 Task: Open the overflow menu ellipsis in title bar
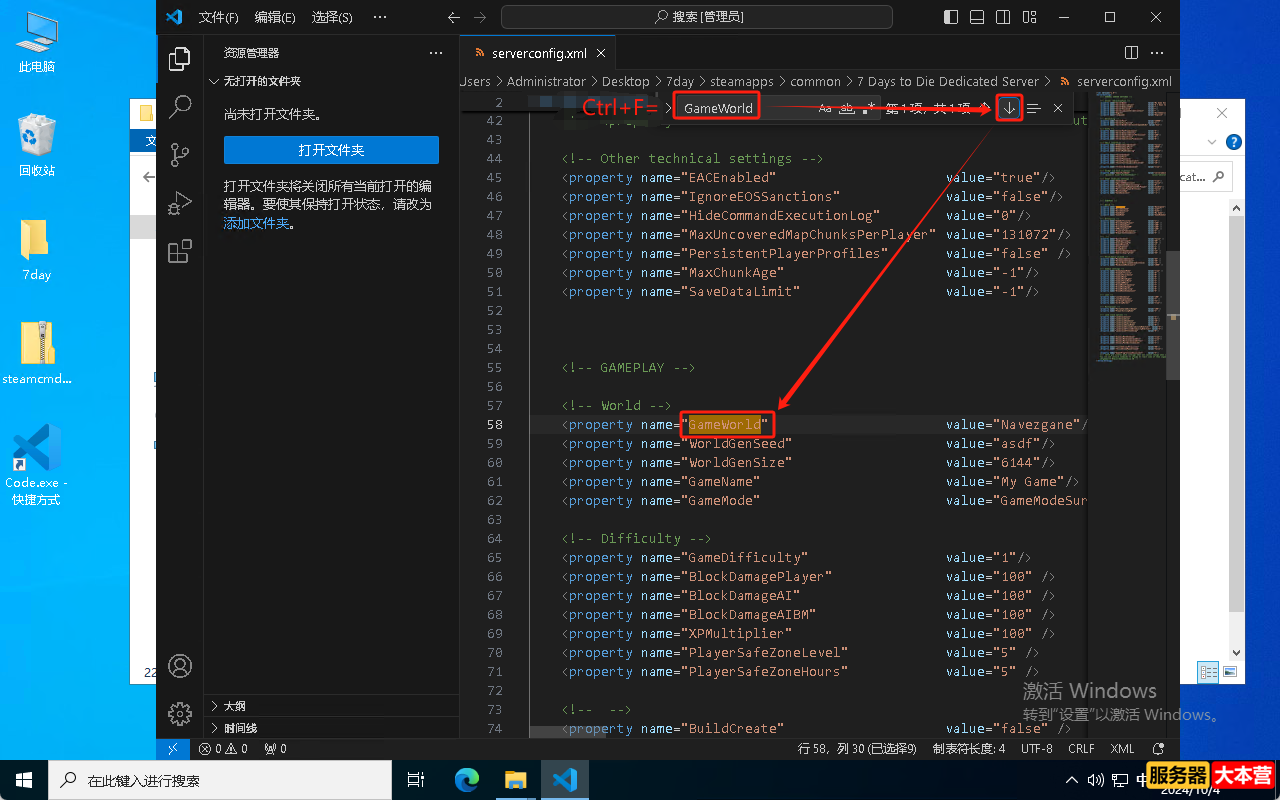click(x=380, y=17)
